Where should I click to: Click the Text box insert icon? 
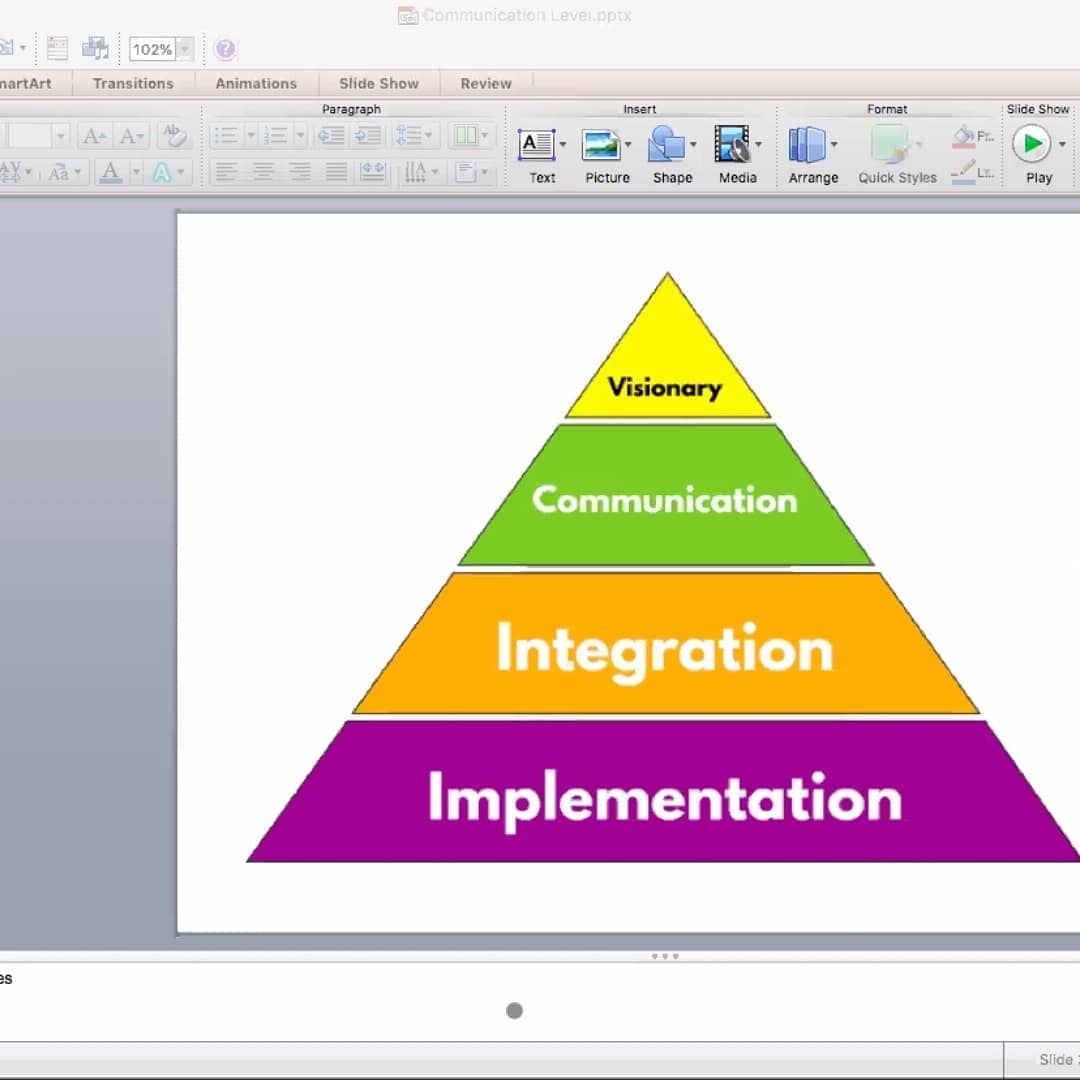[537, 146]
